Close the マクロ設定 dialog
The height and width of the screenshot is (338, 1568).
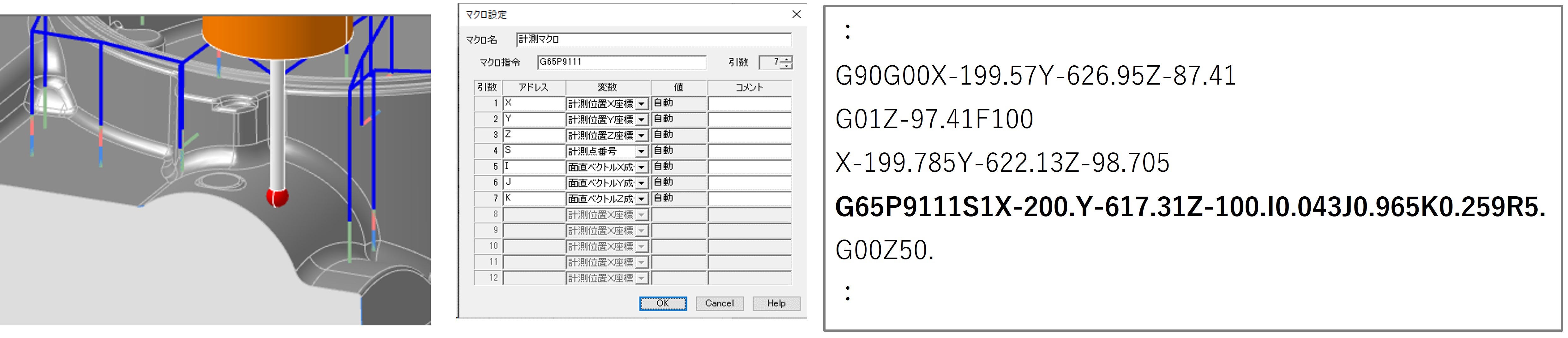(796, 15)
